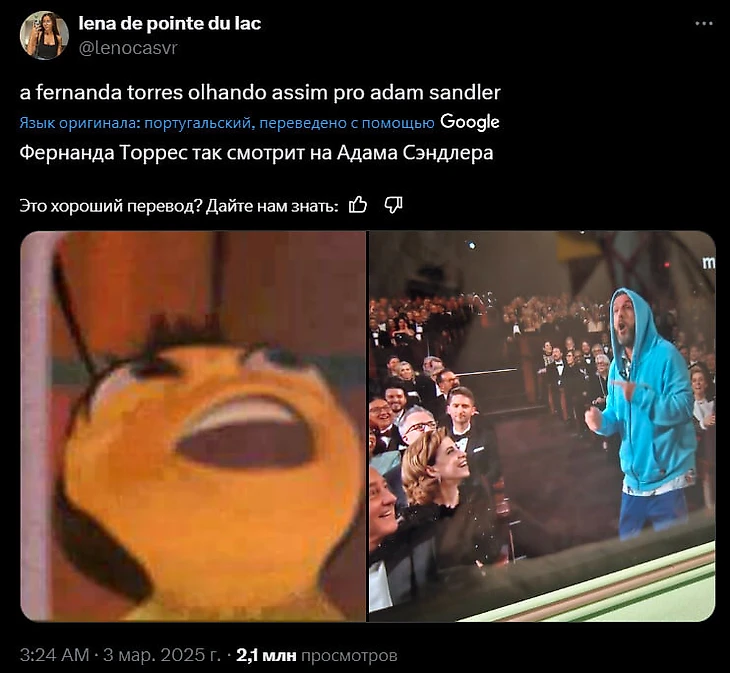730x673 pixels.
Task: Click the Google logo beside the translation note
Action: coord(470,122)
